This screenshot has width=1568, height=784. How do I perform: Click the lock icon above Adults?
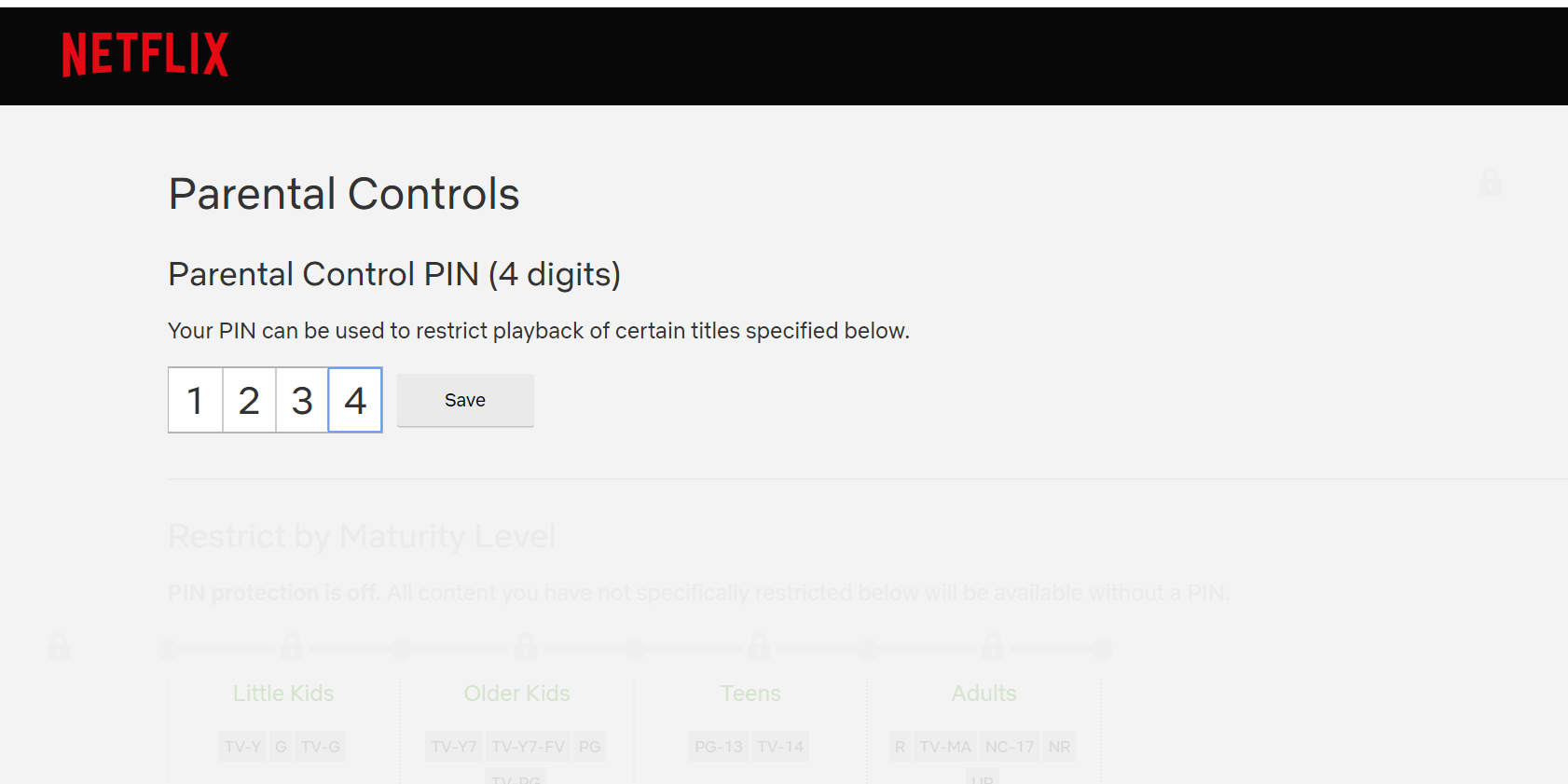[992, 647]
